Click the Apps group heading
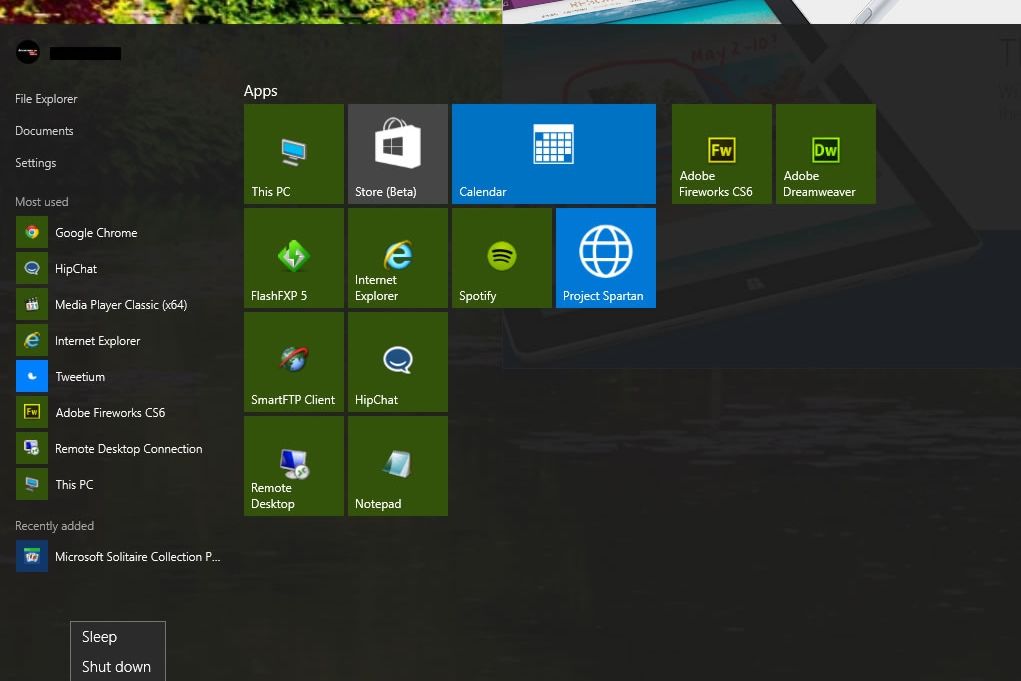 point(260,91)
